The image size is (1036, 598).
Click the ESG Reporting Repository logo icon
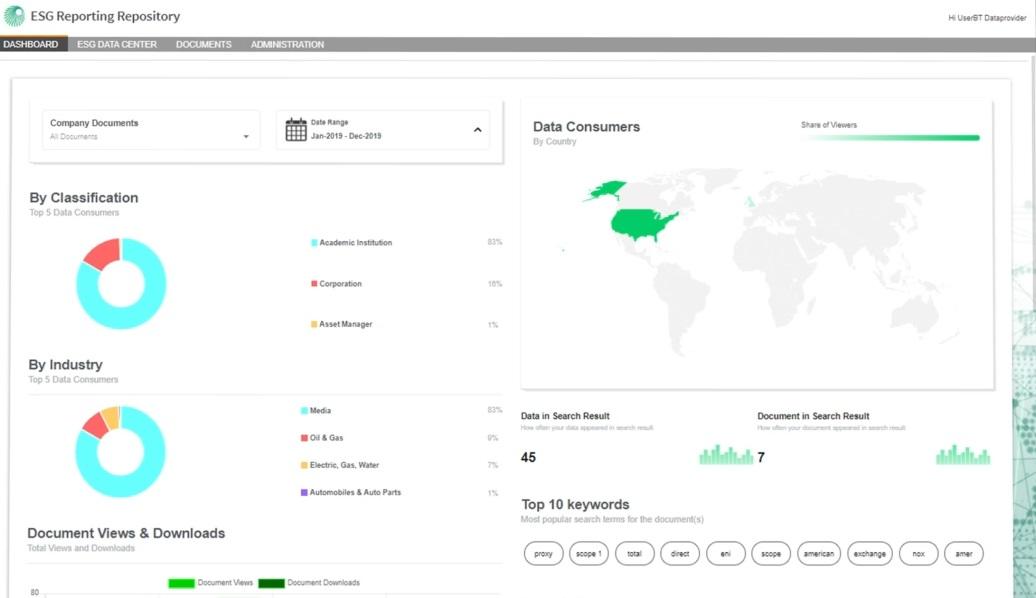tap(14, 16)
